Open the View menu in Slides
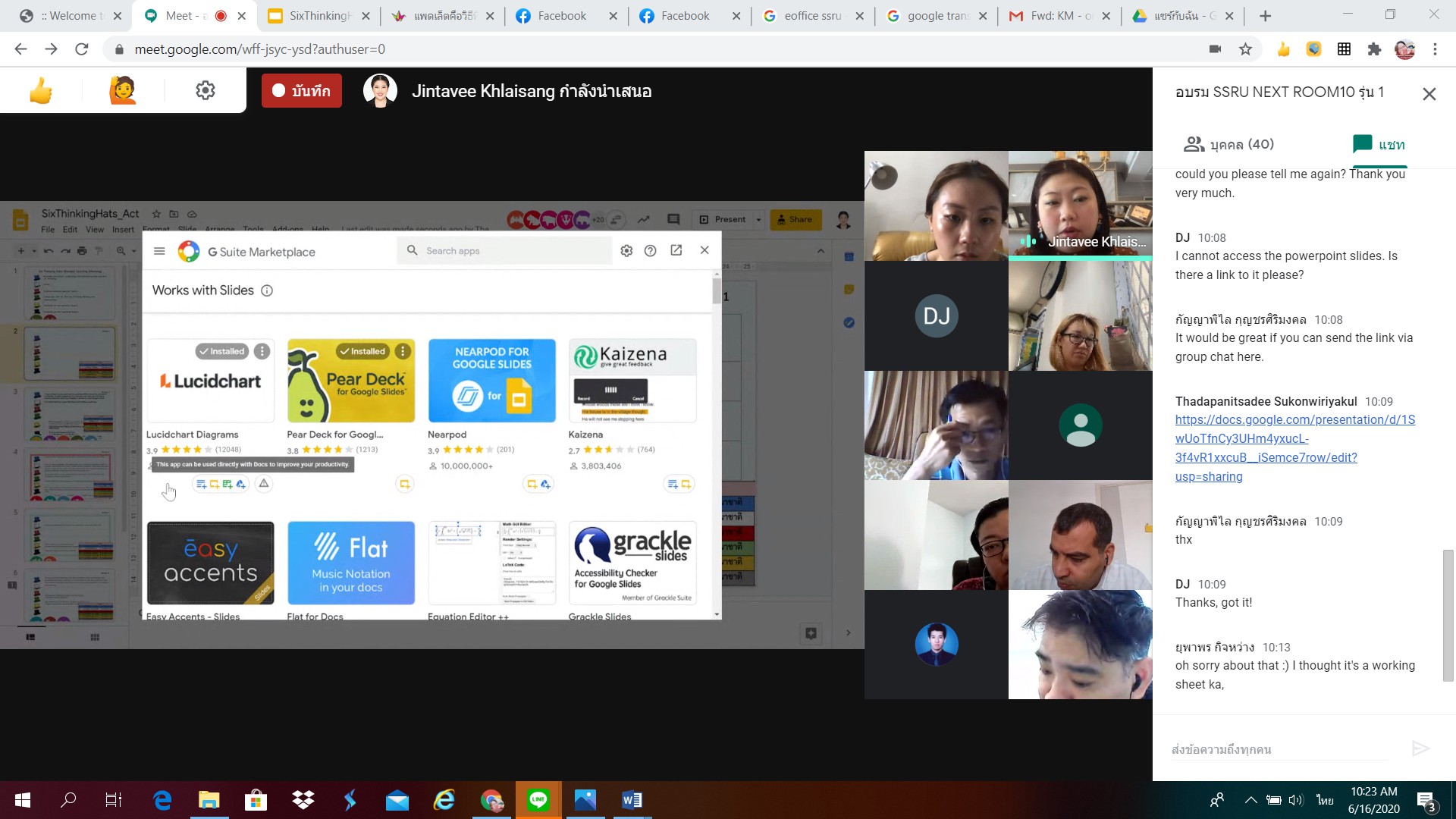Image resolution: width=1456 pixels, height=819 pixels. 95,229
